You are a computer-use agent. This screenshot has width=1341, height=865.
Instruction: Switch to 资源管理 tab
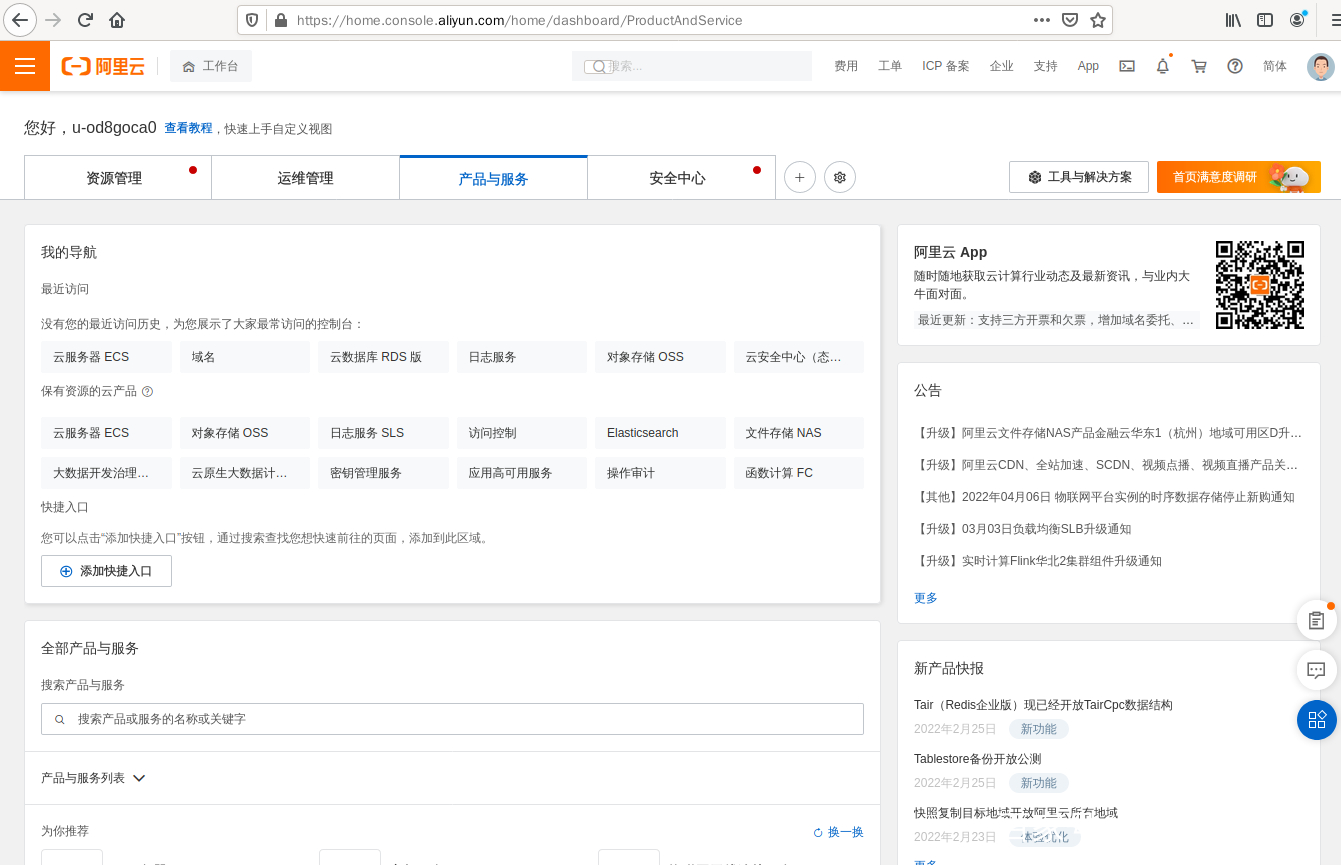tap(118, 178)
